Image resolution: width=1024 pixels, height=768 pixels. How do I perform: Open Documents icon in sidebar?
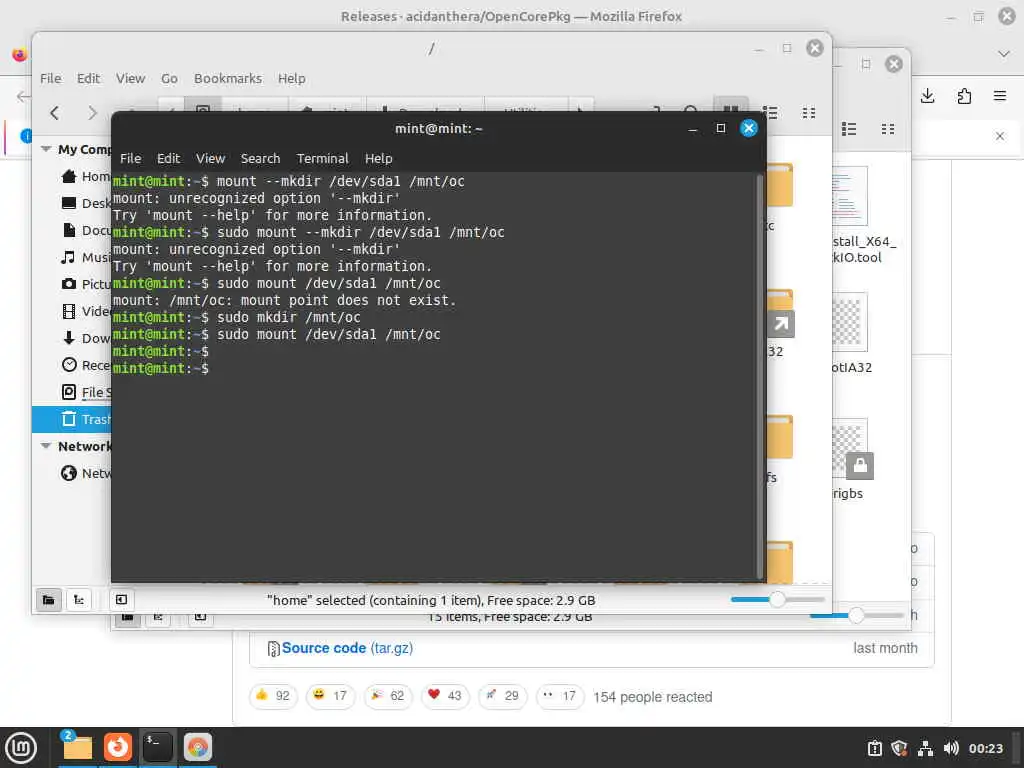coord(69,230)
